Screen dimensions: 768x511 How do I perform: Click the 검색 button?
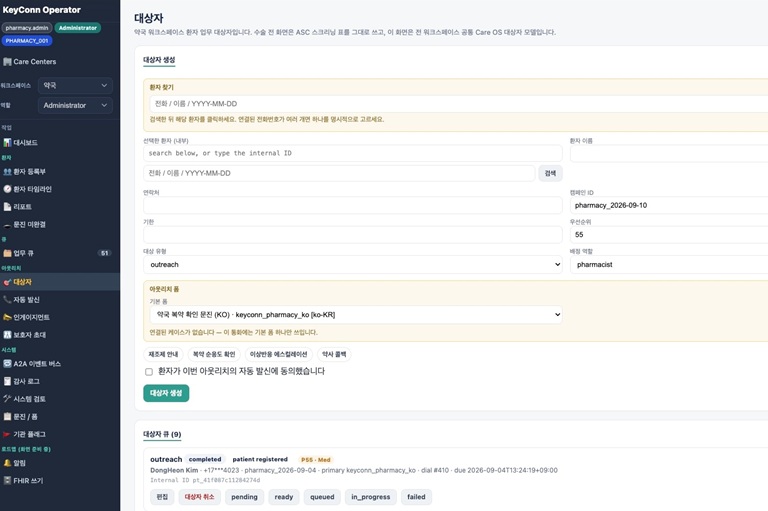[551, 173]
